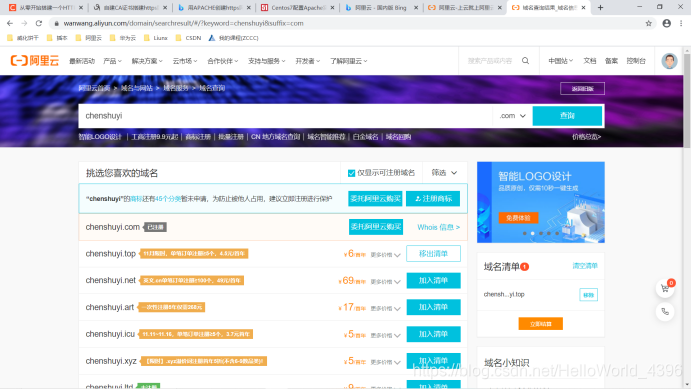Open the 解决方案 menu

(x=147, y=61)
